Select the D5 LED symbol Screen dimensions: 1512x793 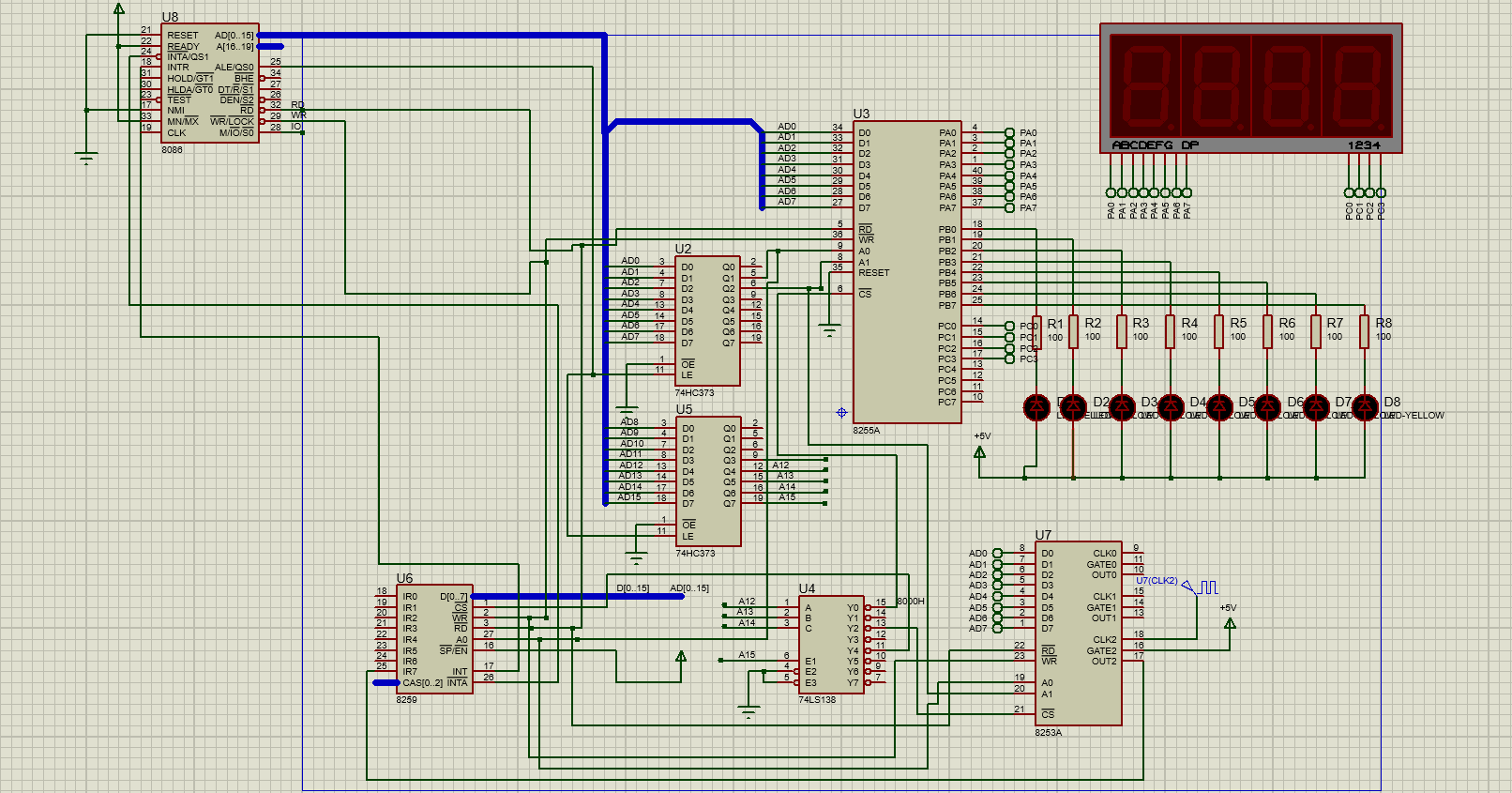(1219, 407)
